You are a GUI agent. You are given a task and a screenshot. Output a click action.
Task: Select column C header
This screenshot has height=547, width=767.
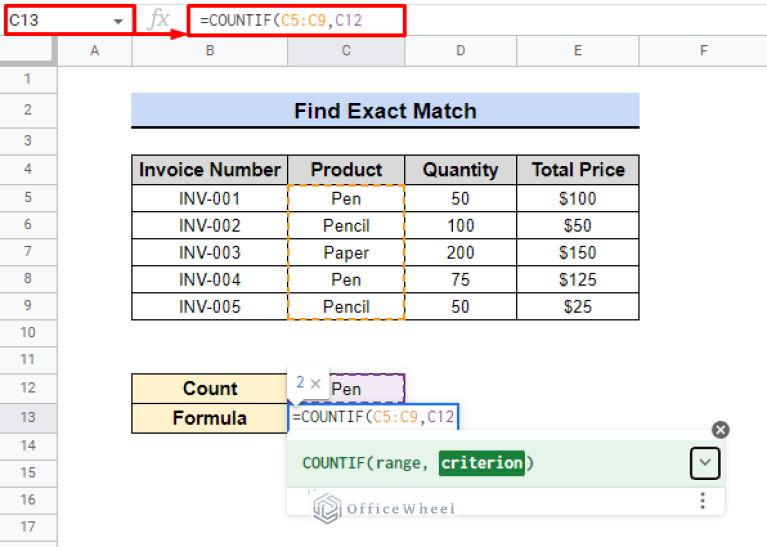[346, 51]
